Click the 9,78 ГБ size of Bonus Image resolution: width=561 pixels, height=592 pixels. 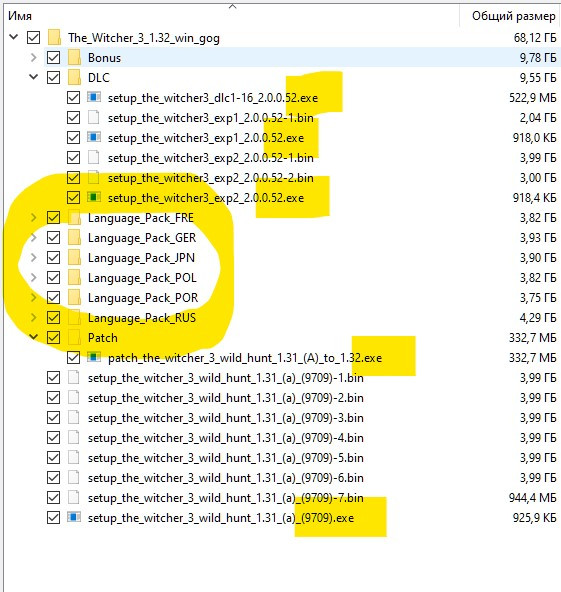click(538, 58)
